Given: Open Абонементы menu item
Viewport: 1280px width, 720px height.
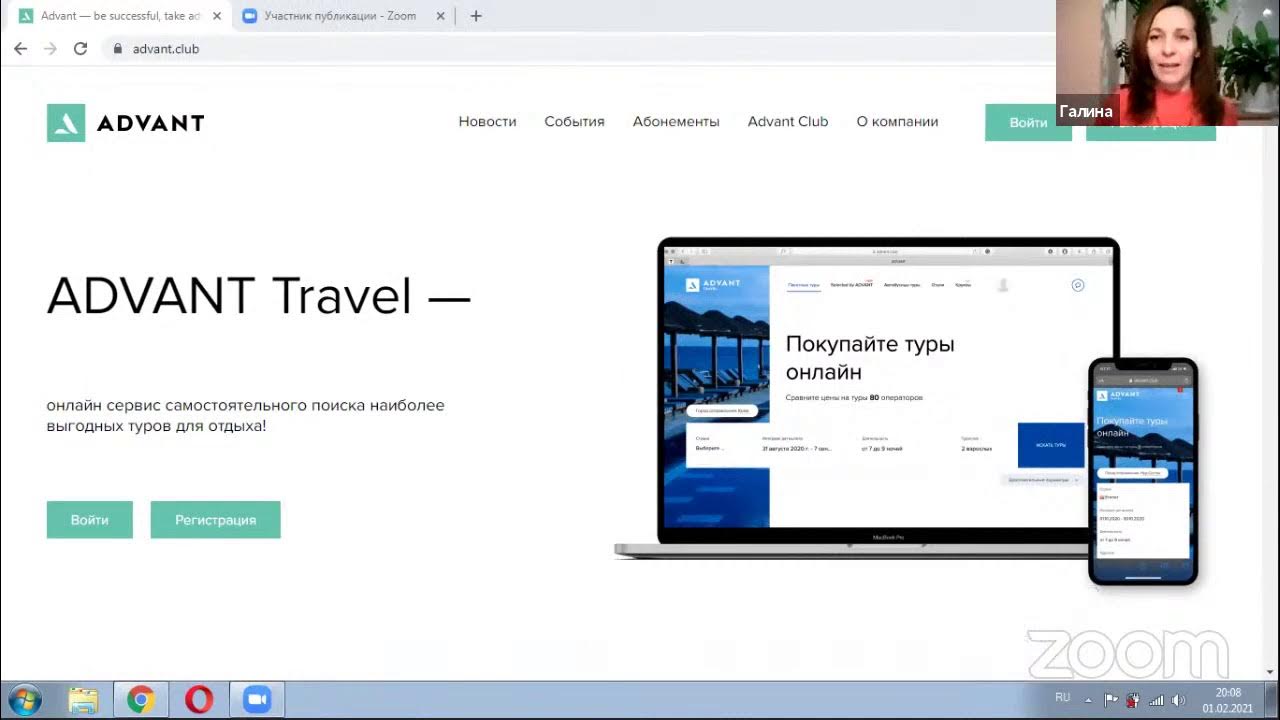Looking at the screenshot, I should tap(676, 122).
